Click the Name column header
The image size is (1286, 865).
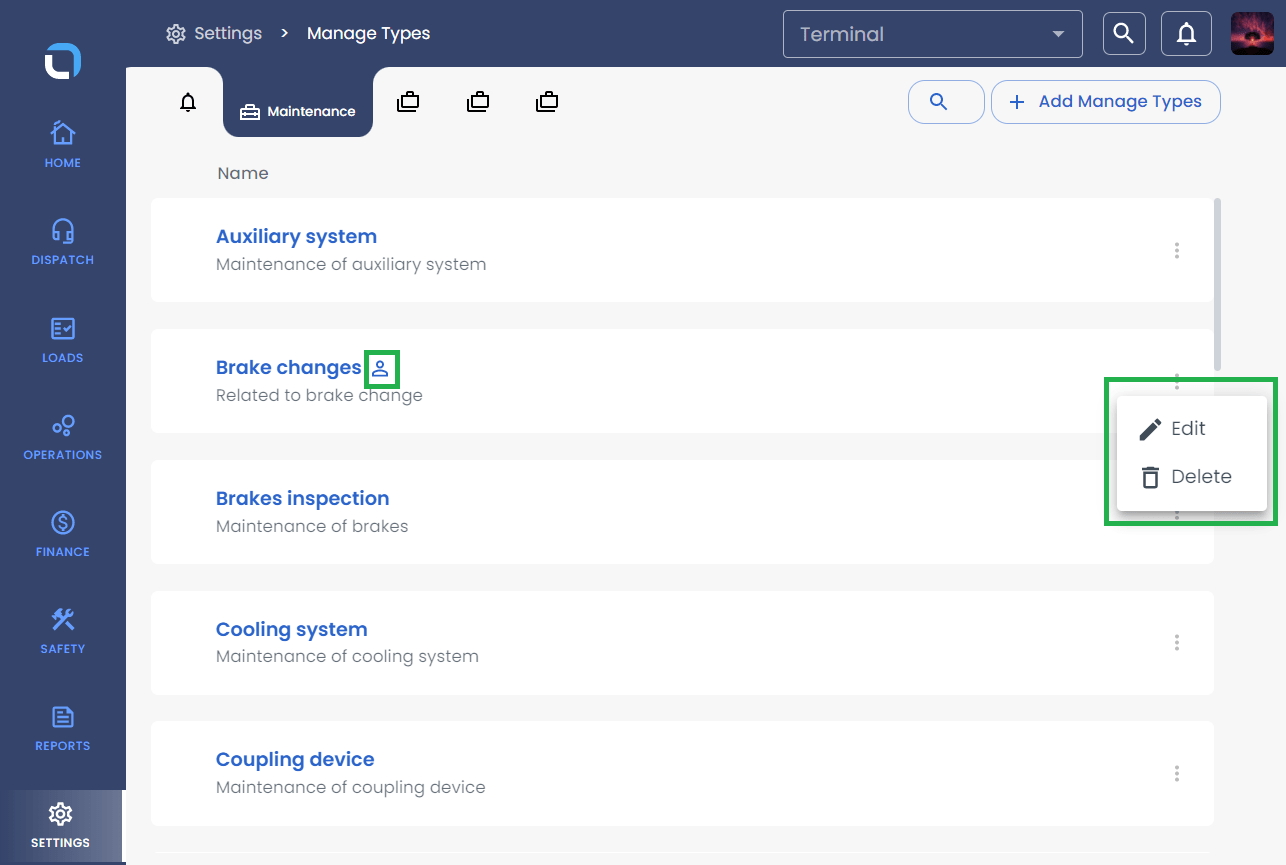(x=243, y=173)
